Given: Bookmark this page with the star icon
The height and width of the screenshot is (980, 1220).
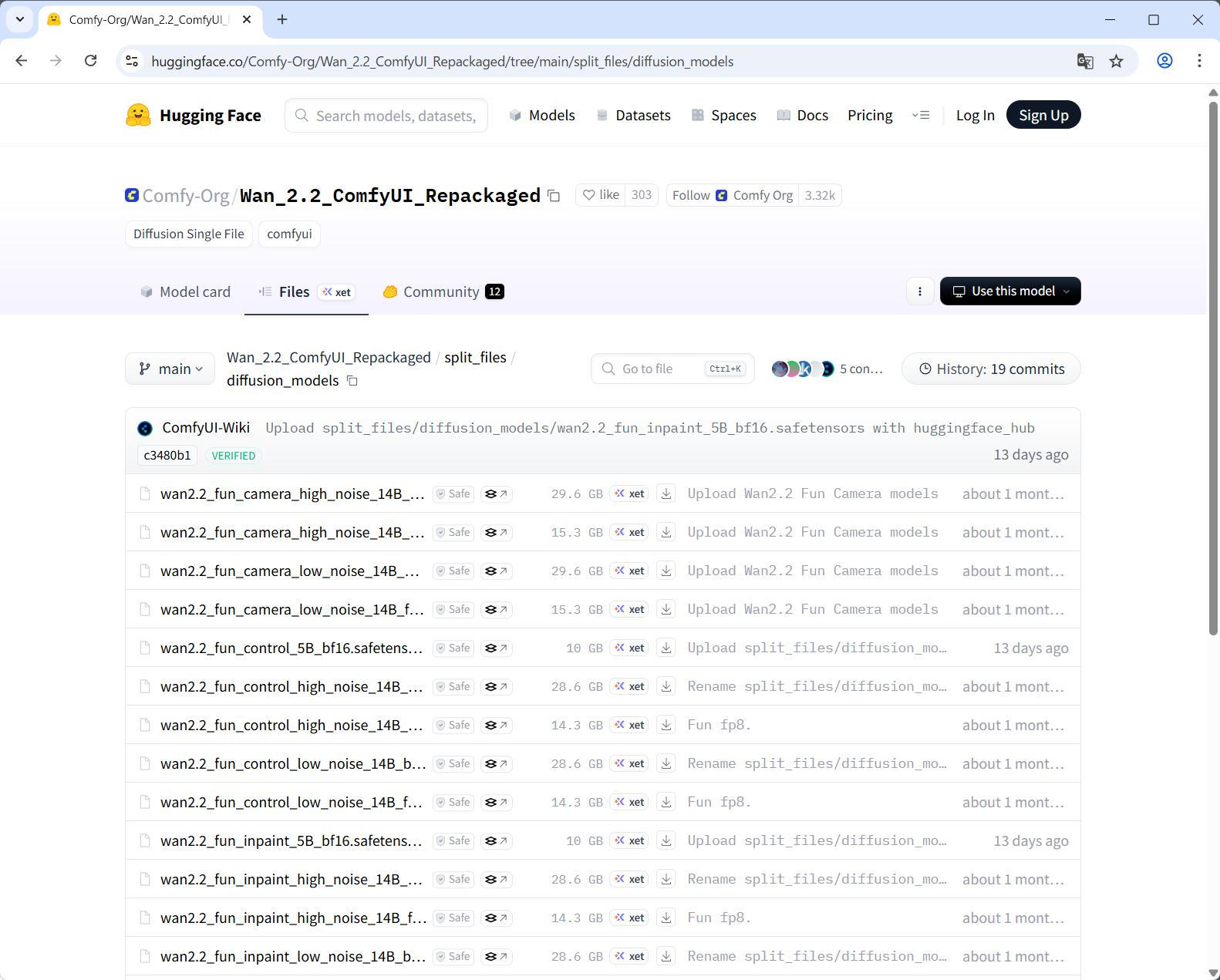Looking at the screenshot, I should coord(1116,61).
